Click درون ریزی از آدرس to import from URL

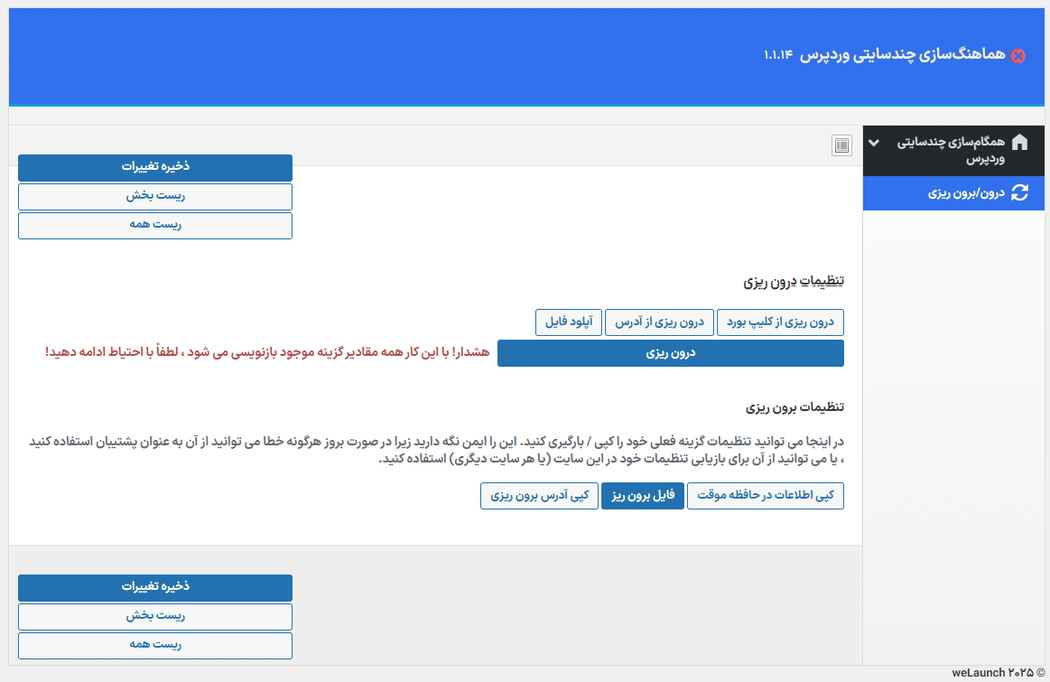(659, 322)
